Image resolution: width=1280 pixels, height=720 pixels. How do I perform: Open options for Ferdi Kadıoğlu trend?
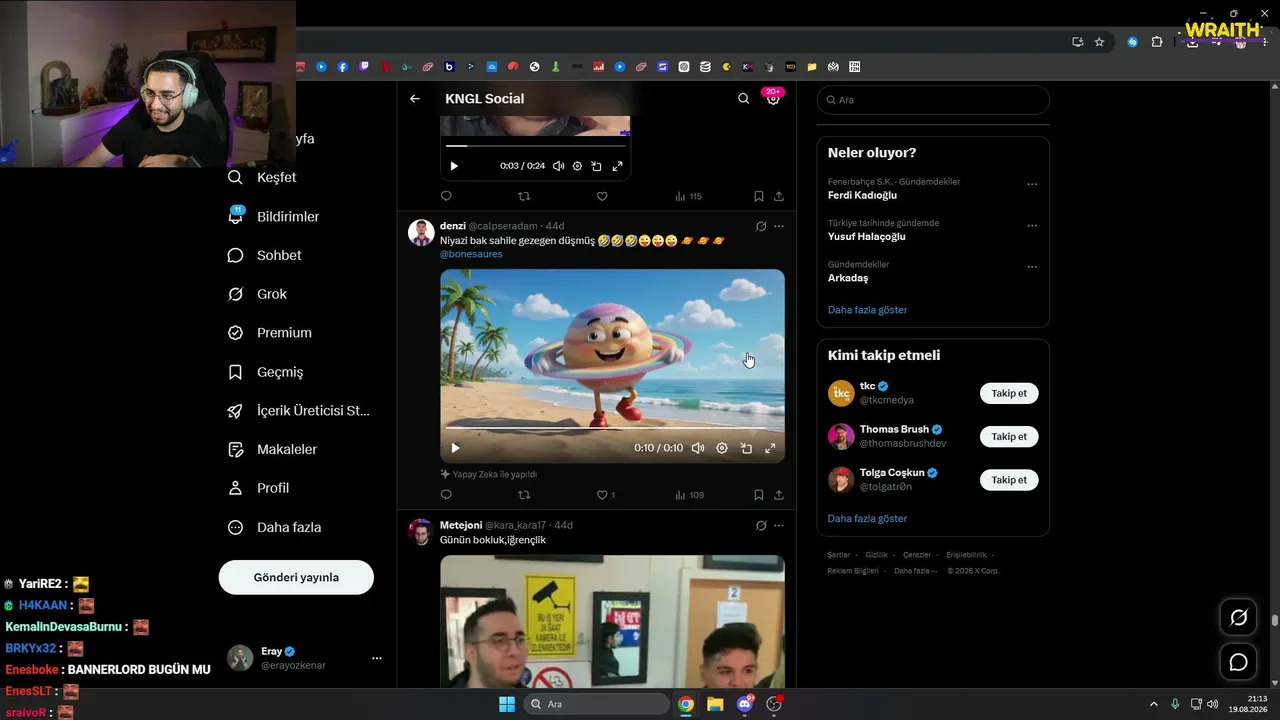1032,184
